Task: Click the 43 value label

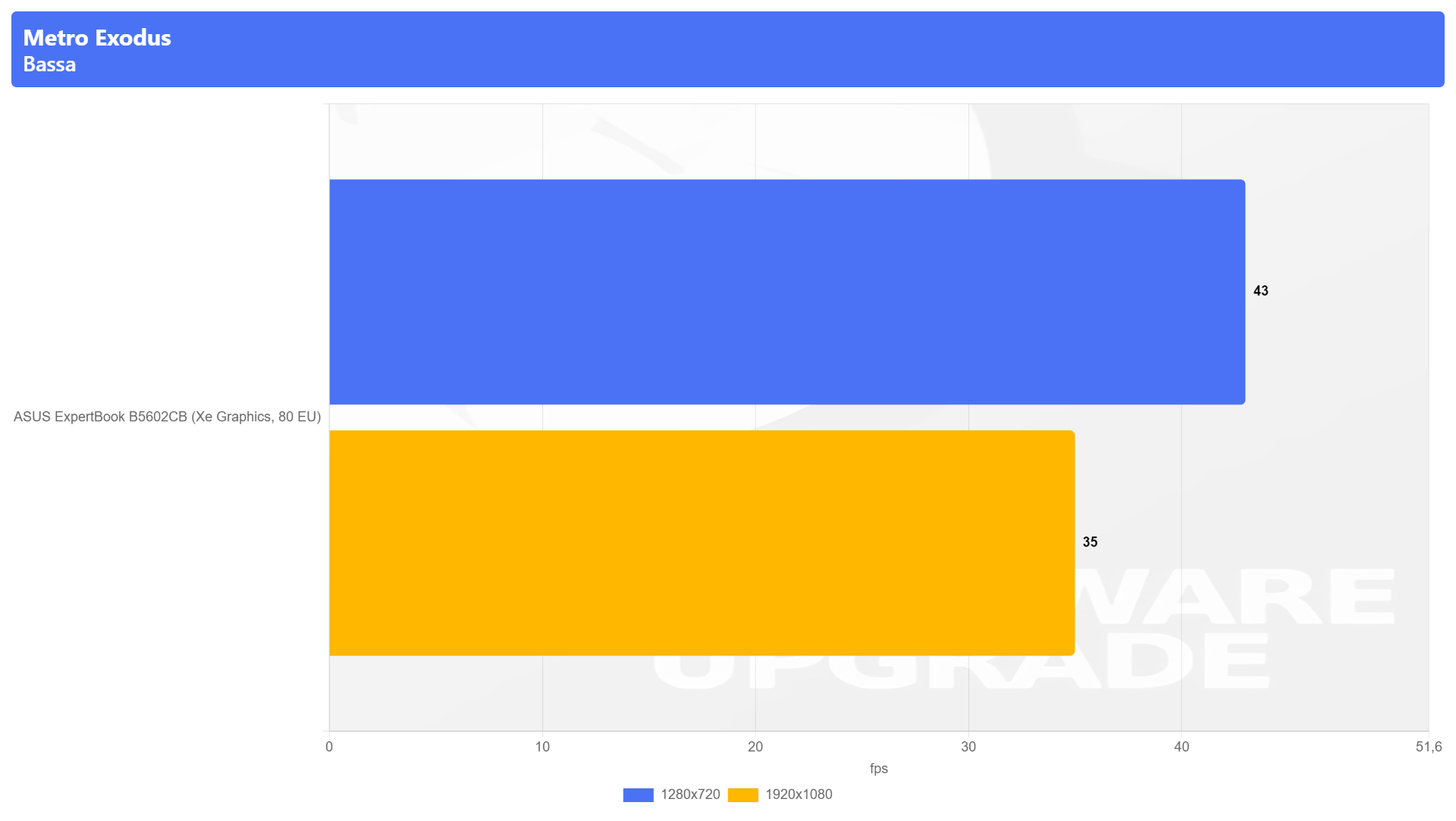Action: point(1260,291)
